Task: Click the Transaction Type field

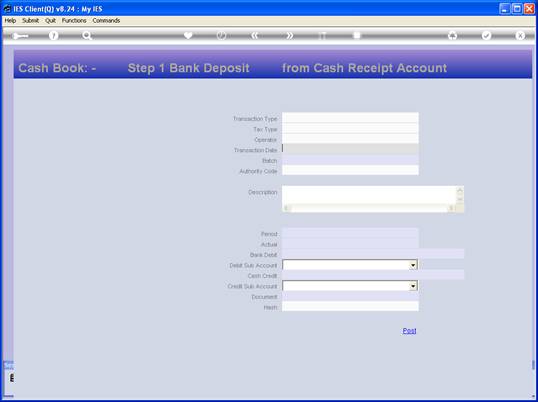Action: 350,118
